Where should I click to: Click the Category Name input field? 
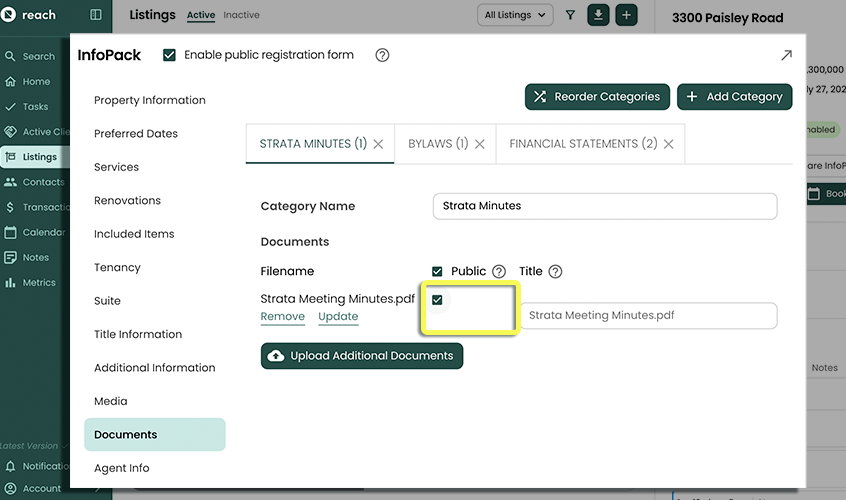tap(605, 206)
